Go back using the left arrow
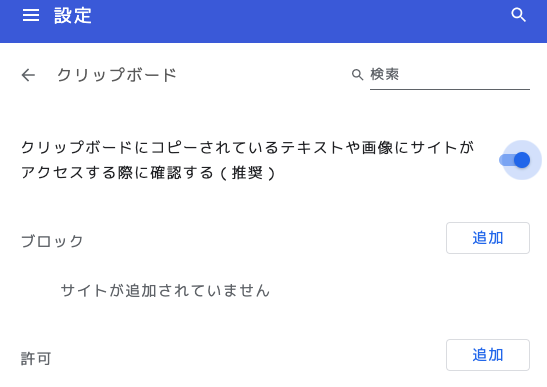Image resolution: width=547 pixels, height=387 pixels. tap(28, 75)
